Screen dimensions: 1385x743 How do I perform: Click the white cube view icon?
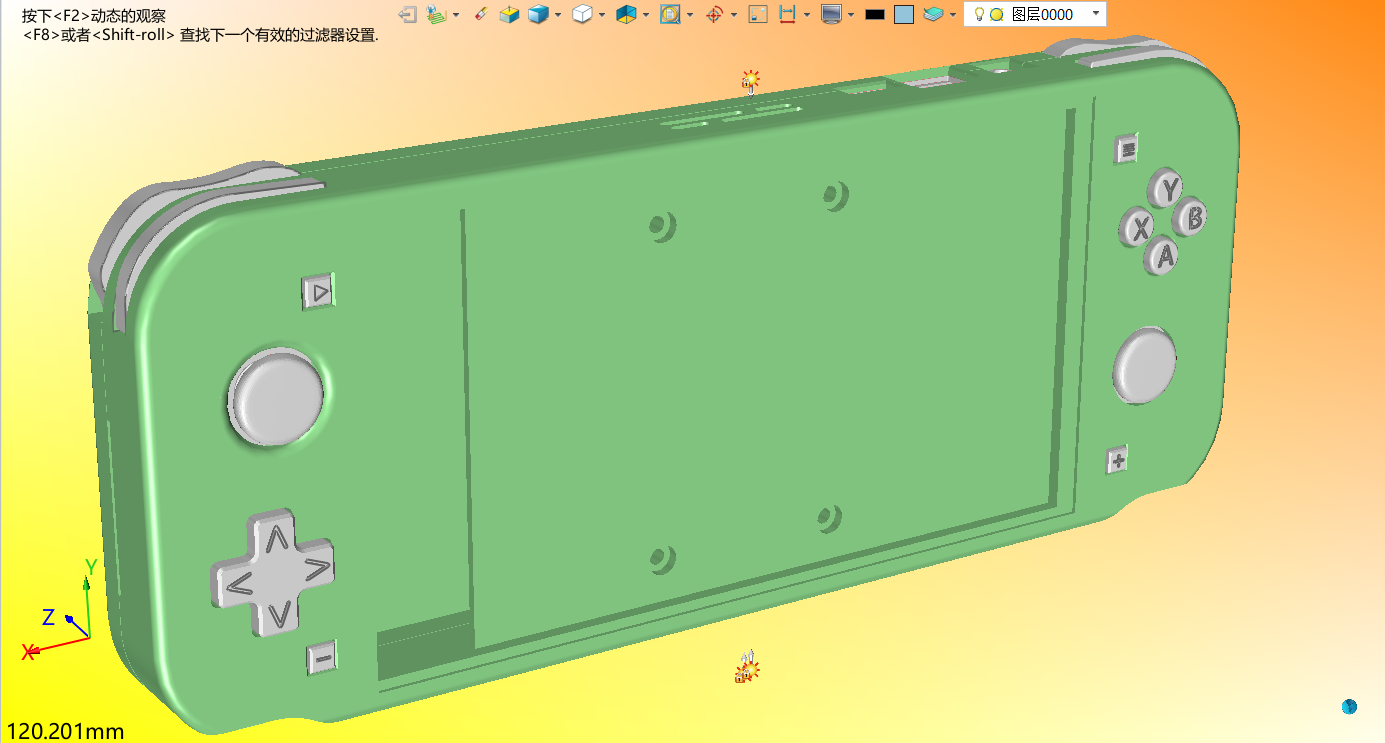[x=582, y=14]
